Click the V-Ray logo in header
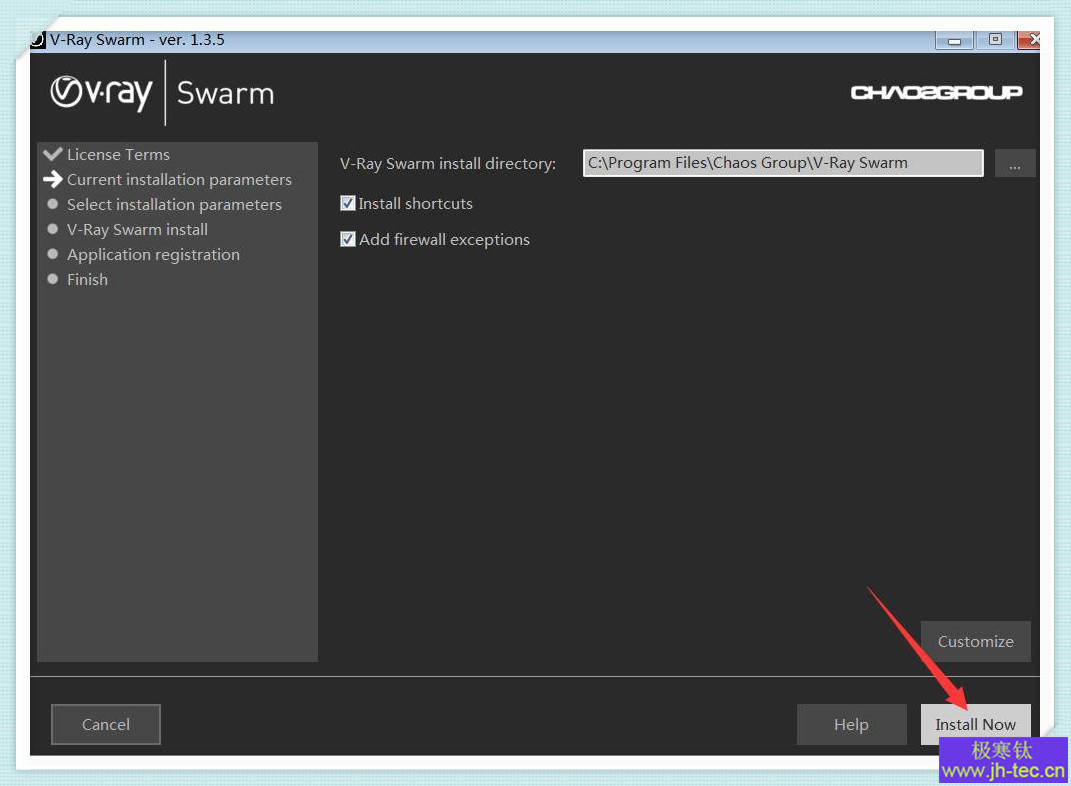This screenshot has width=1071, height=786. point(101,93)
